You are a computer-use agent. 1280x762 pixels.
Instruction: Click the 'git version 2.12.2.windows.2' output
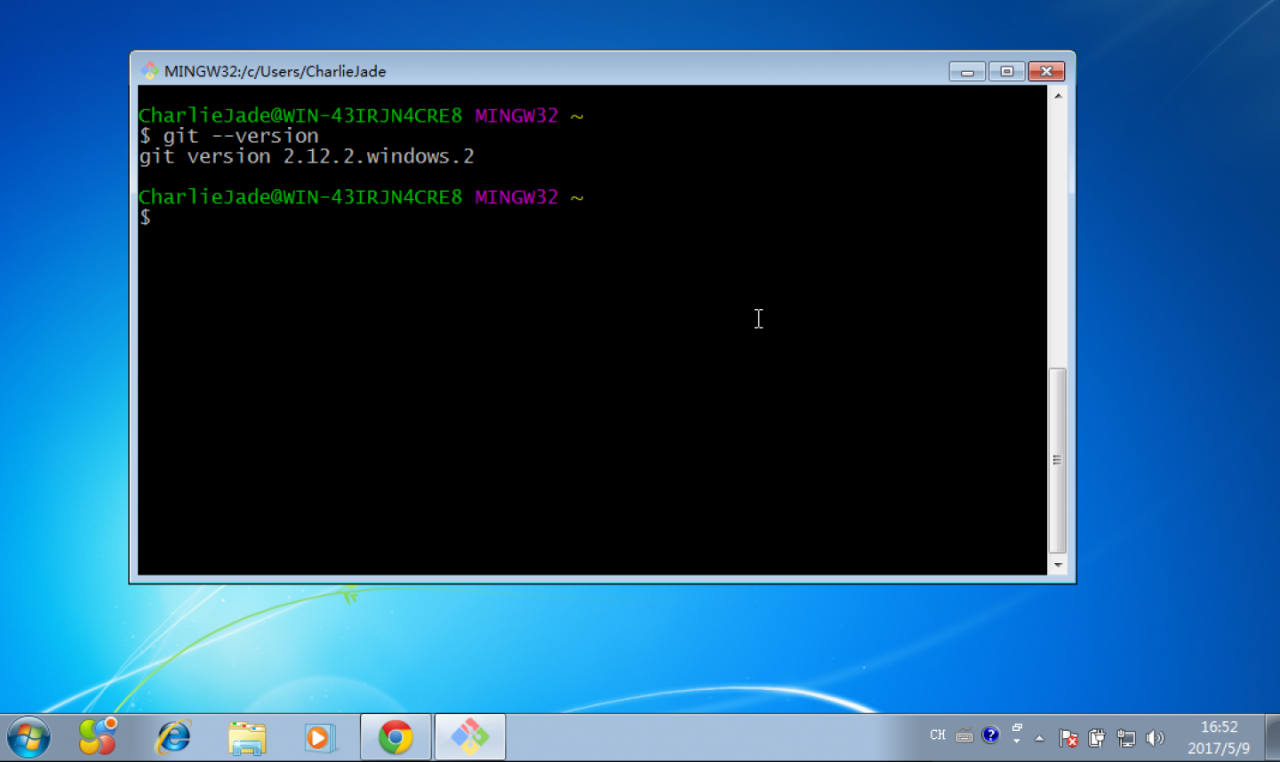pyautogui.click(x=306, y=157)
